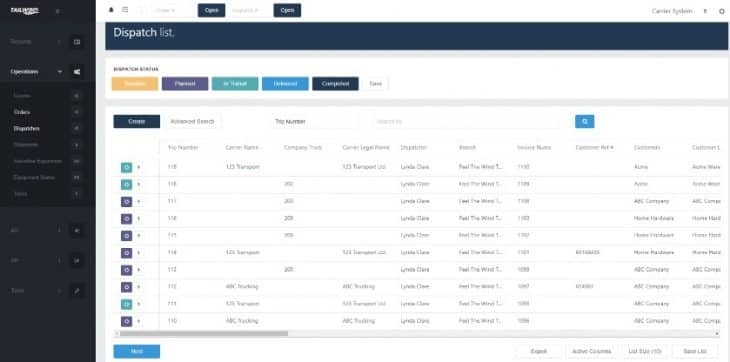Screen dimensions: 730x362
Task: Expand the Operations menu chevron
Action: pyautogui.click(x=60, y=72)
